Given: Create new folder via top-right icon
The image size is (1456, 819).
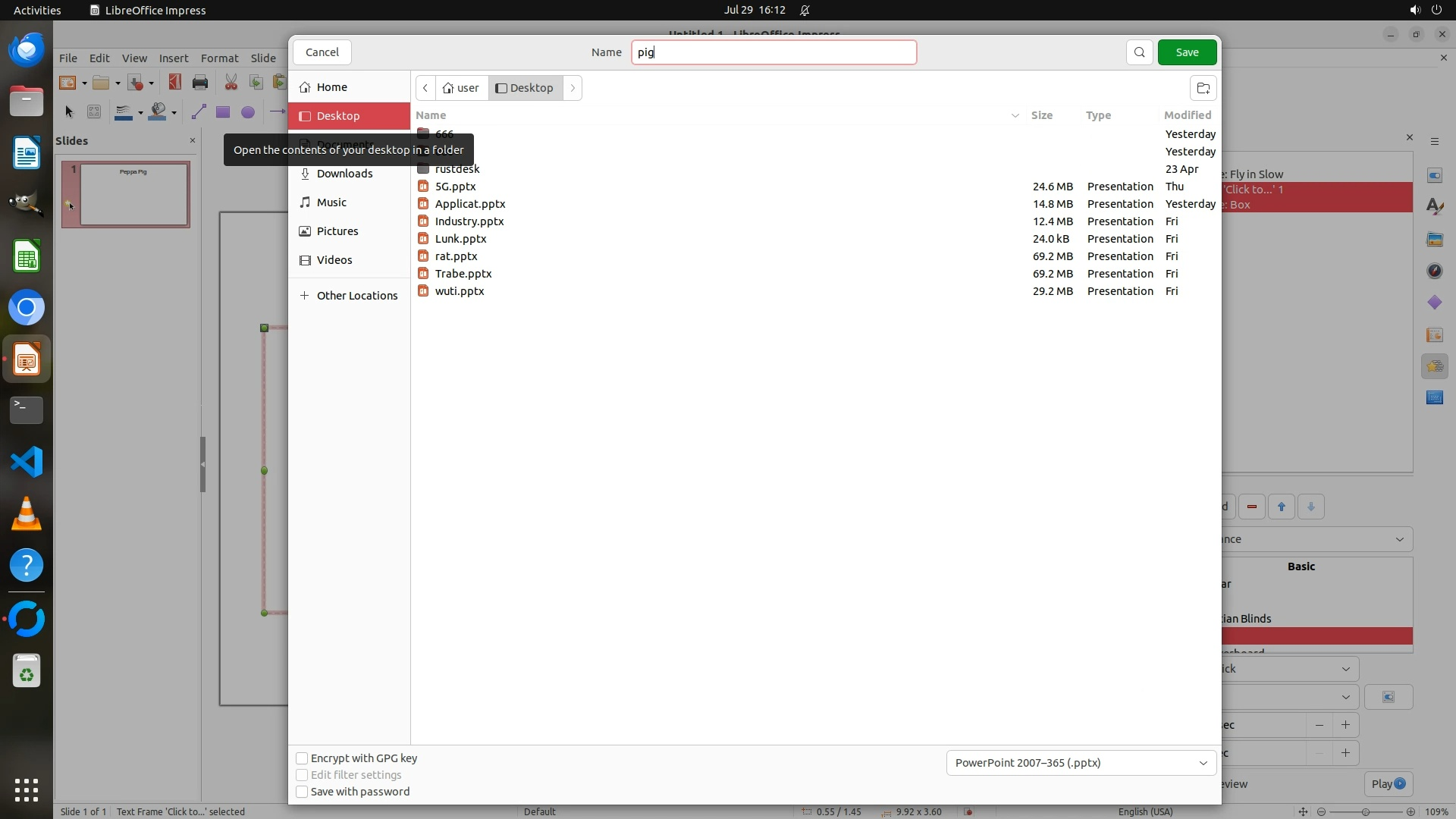Looking at the screenshot, I should pos(1203,88).
